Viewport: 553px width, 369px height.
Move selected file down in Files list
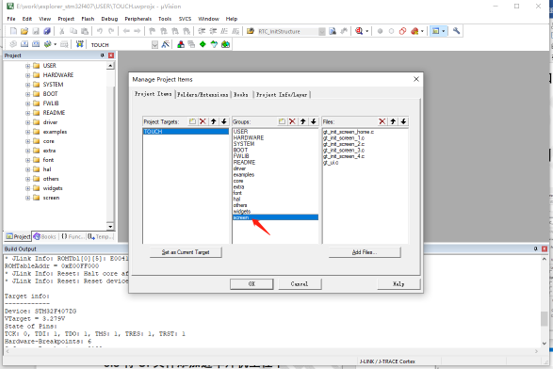(403, 121)
